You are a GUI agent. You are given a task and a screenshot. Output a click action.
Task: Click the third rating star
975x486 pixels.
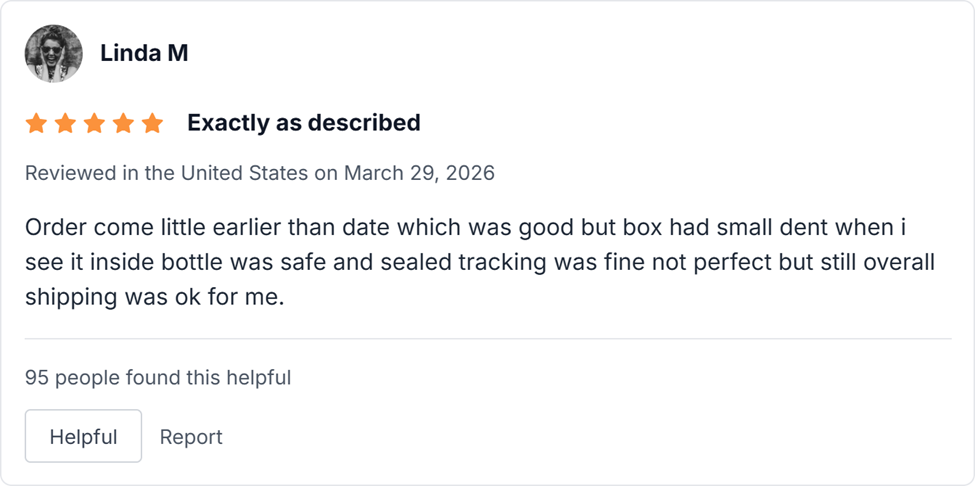coord(94,124)
